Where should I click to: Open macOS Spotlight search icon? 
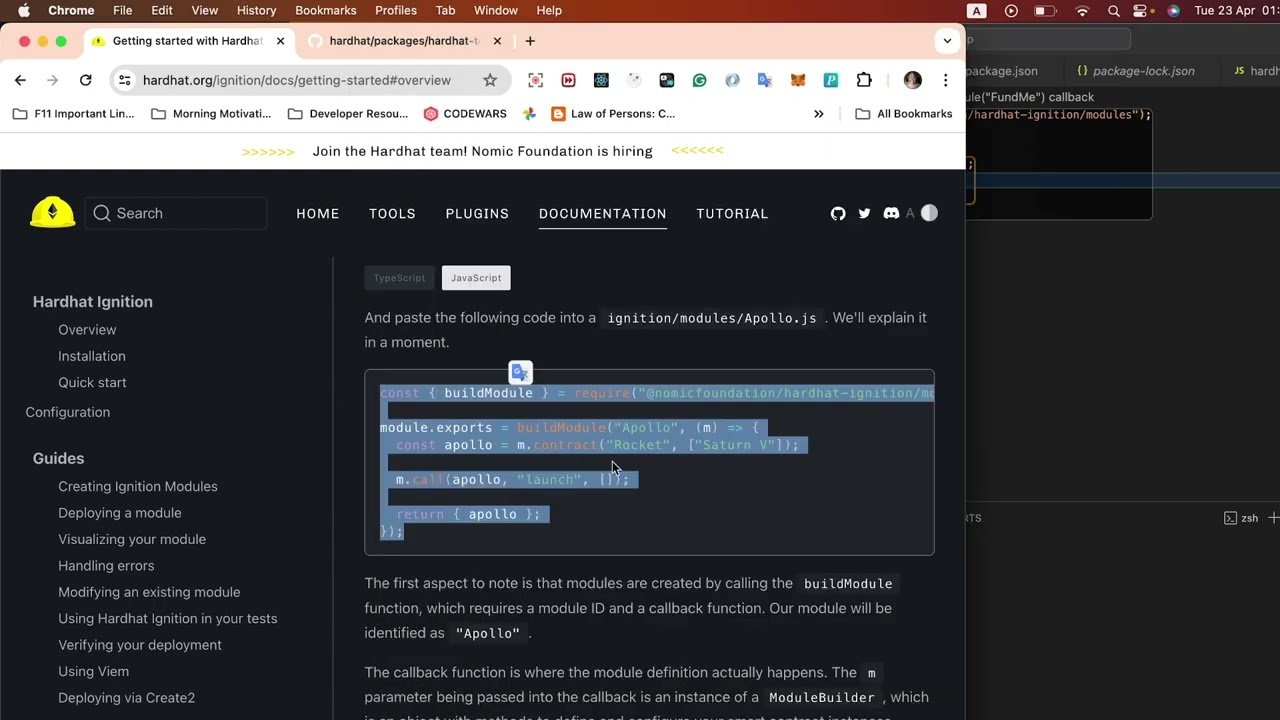coord(1114,11)
